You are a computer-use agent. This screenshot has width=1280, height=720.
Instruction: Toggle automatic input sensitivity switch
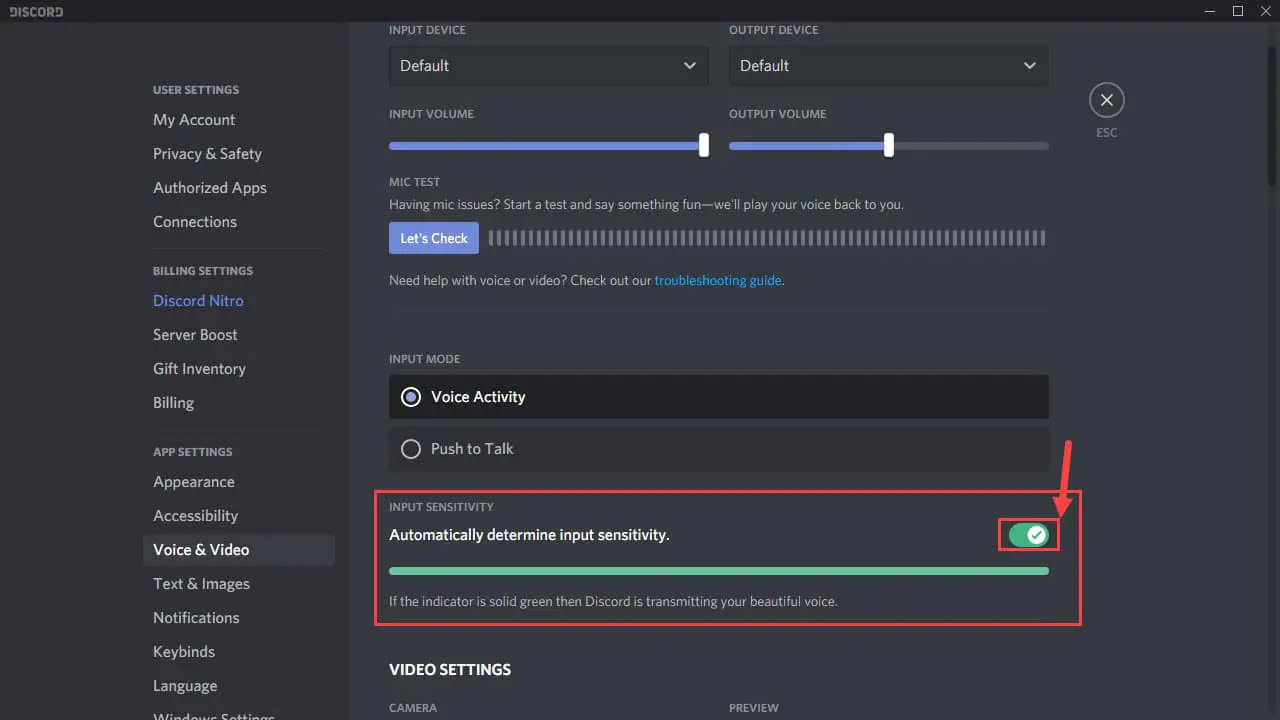click(x=1028, y=535)
